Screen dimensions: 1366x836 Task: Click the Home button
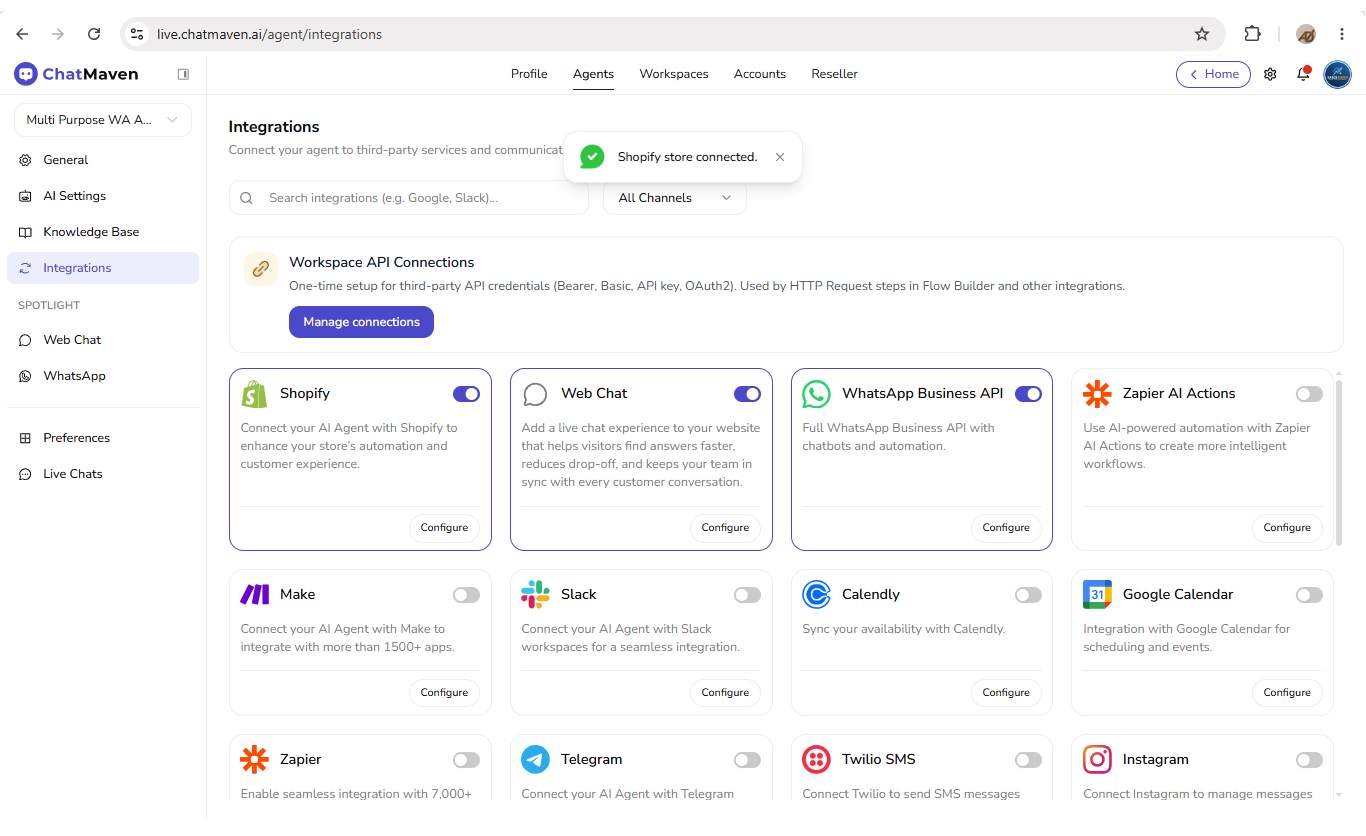(x=1213, y=74)
